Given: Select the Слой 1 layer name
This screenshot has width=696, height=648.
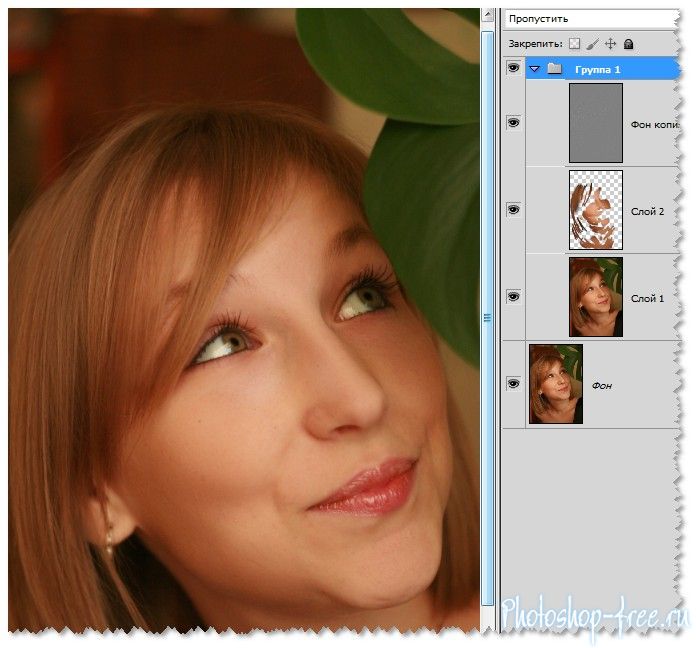Looking at the screenshot, I should coord(647,299).
